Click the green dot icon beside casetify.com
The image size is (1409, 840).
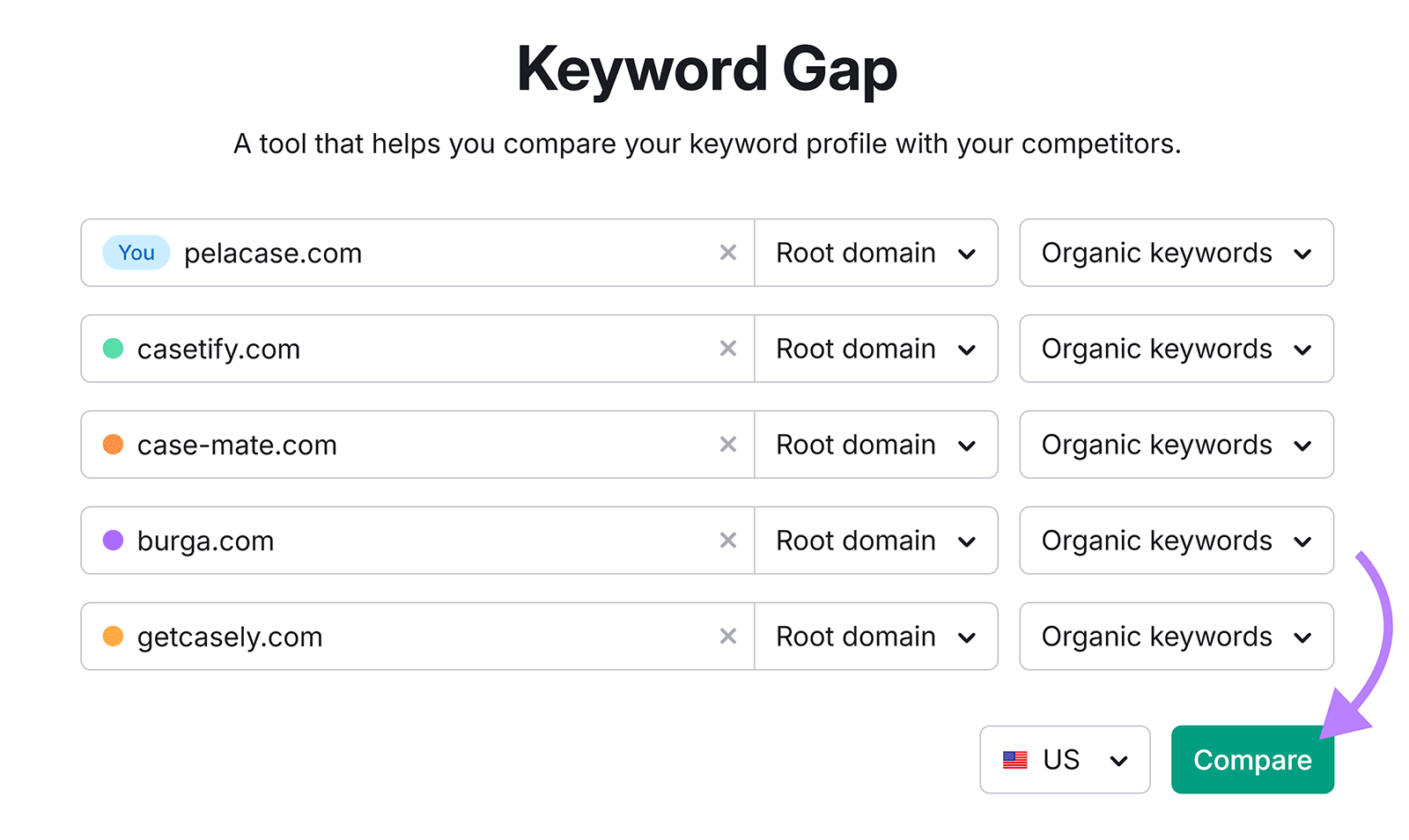tap(114, 349)
